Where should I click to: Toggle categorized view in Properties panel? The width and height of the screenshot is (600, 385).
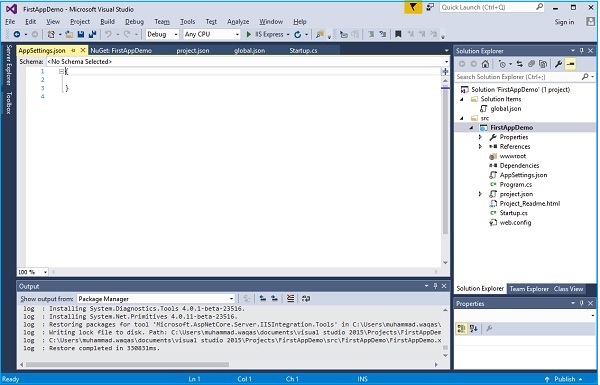point(461,328)
